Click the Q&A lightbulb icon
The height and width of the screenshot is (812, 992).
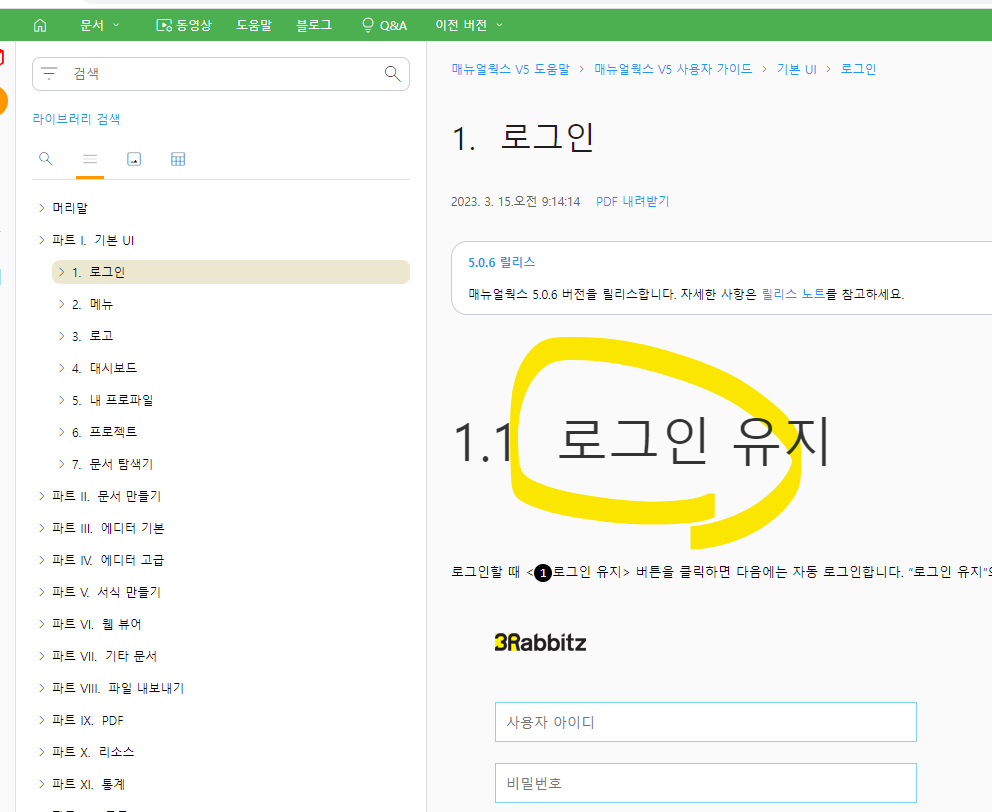pyautogui.click(x=368, y=25)
